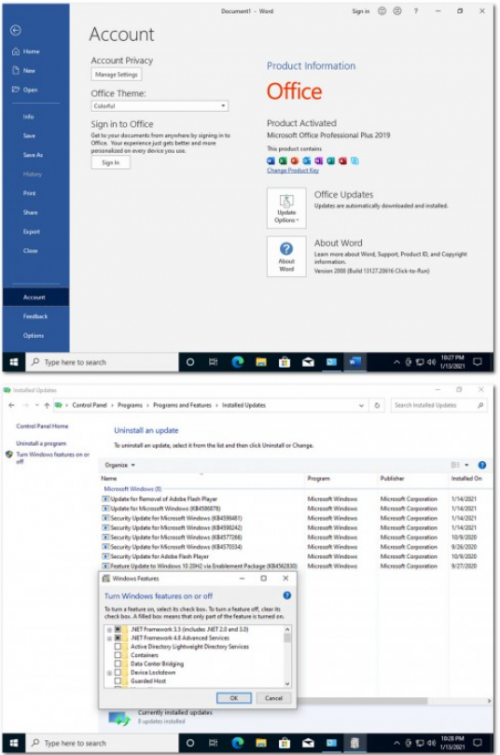Open Feedback in Word backstage menu
The width and height of the screenshot is (500, 755).
click(x=35, y=316)
